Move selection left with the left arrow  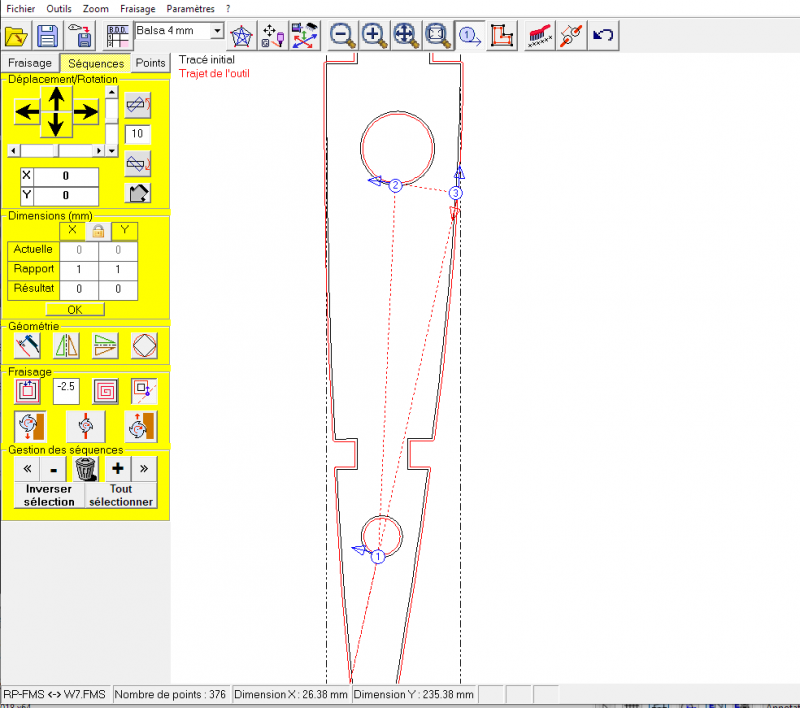pyautogui.click(x=27, y=112)
